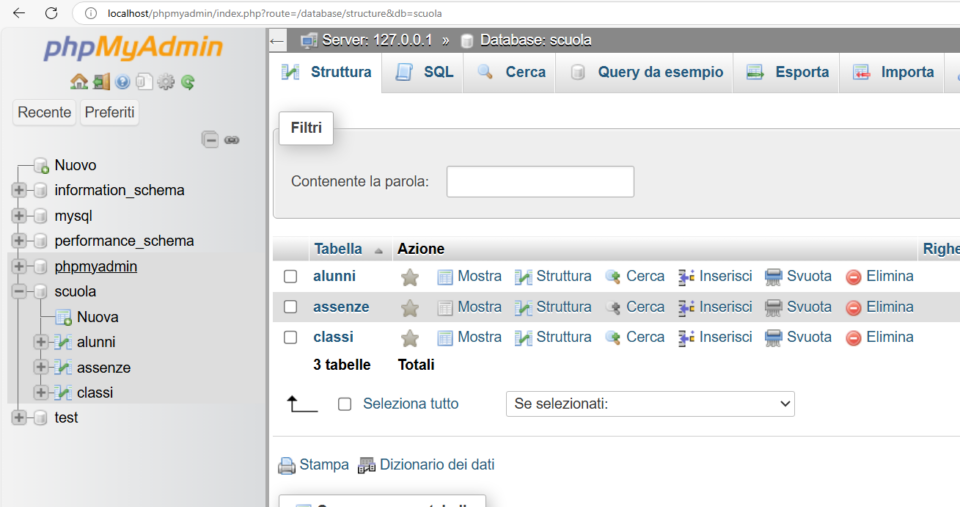Image resolution: width=960 pixels, height=507 pixels.
Task: Click Inserisci for the classi table
Action: (x=715, y=337)
